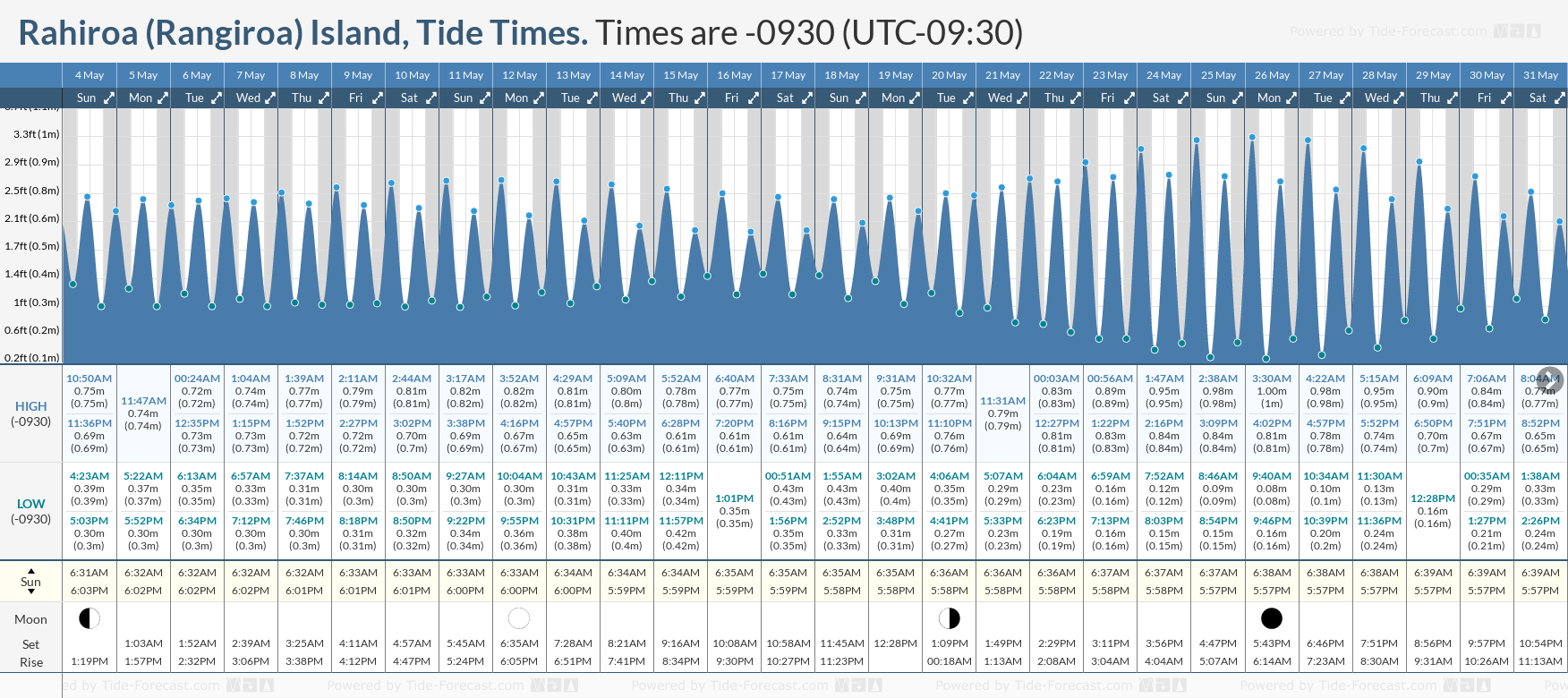This screenshot has height=698, width=1568.
Task: Click the 12:28PM low tide on 29 May
Action: coord(1433,511)
